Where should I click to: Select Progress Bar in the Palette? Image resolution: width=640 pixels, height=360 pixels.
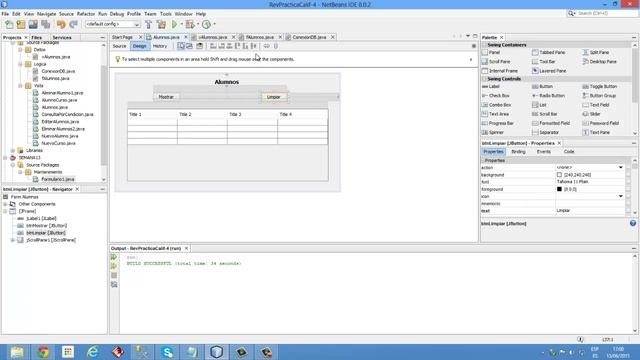tap(498, 123)
